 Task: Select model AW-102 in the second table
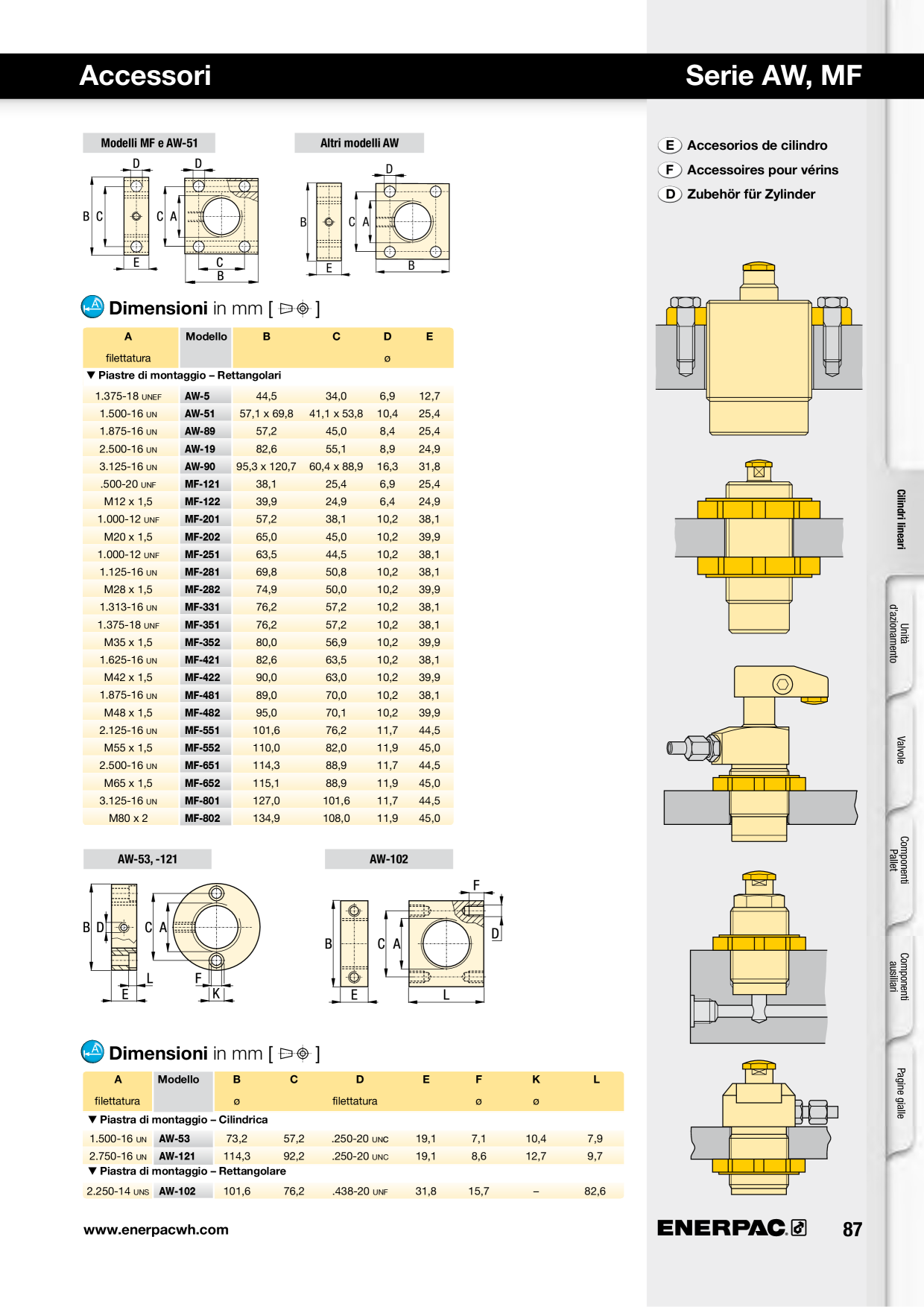tap(183, 1192)
